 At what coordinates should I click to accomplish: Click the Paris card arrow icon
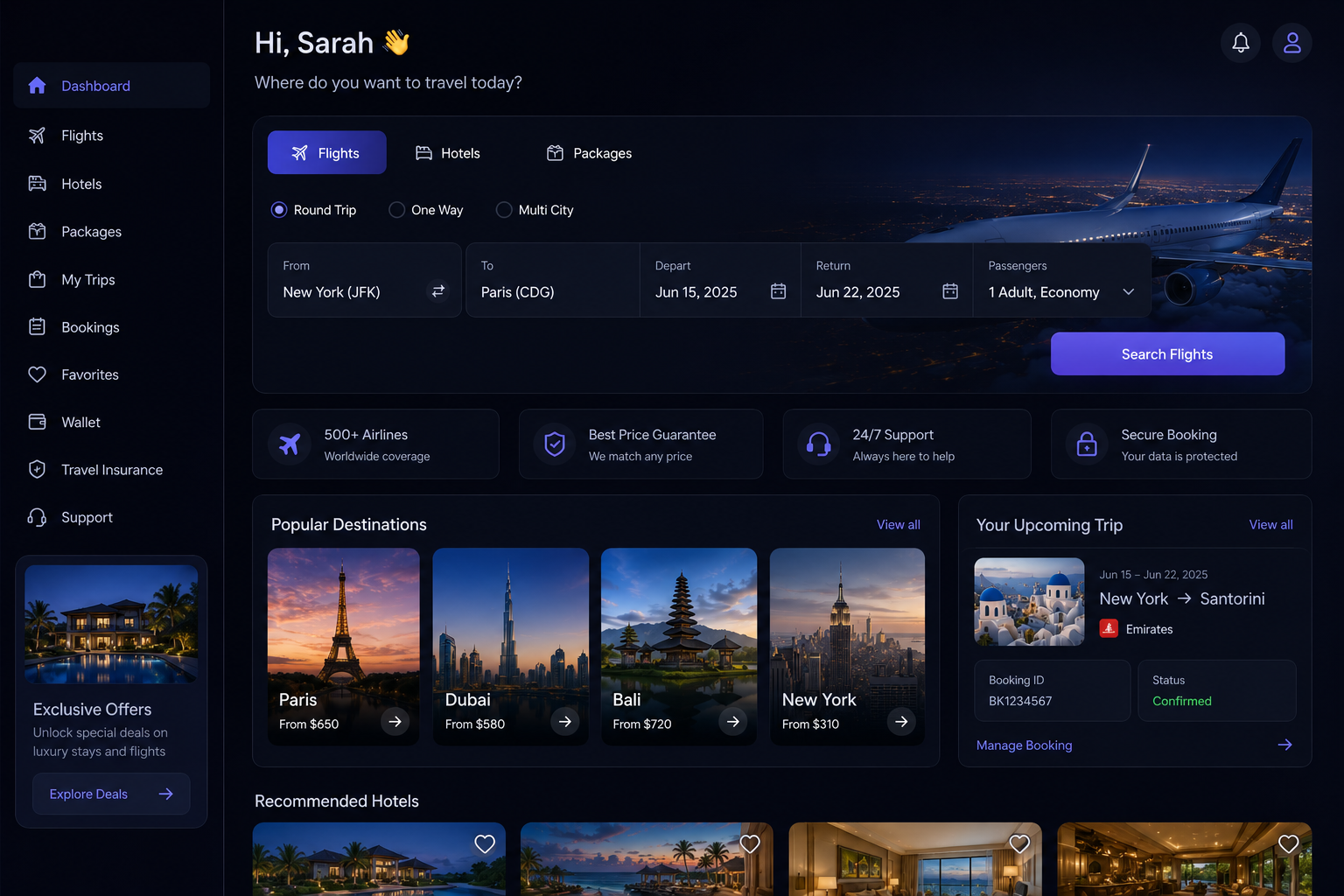[395, 722]
